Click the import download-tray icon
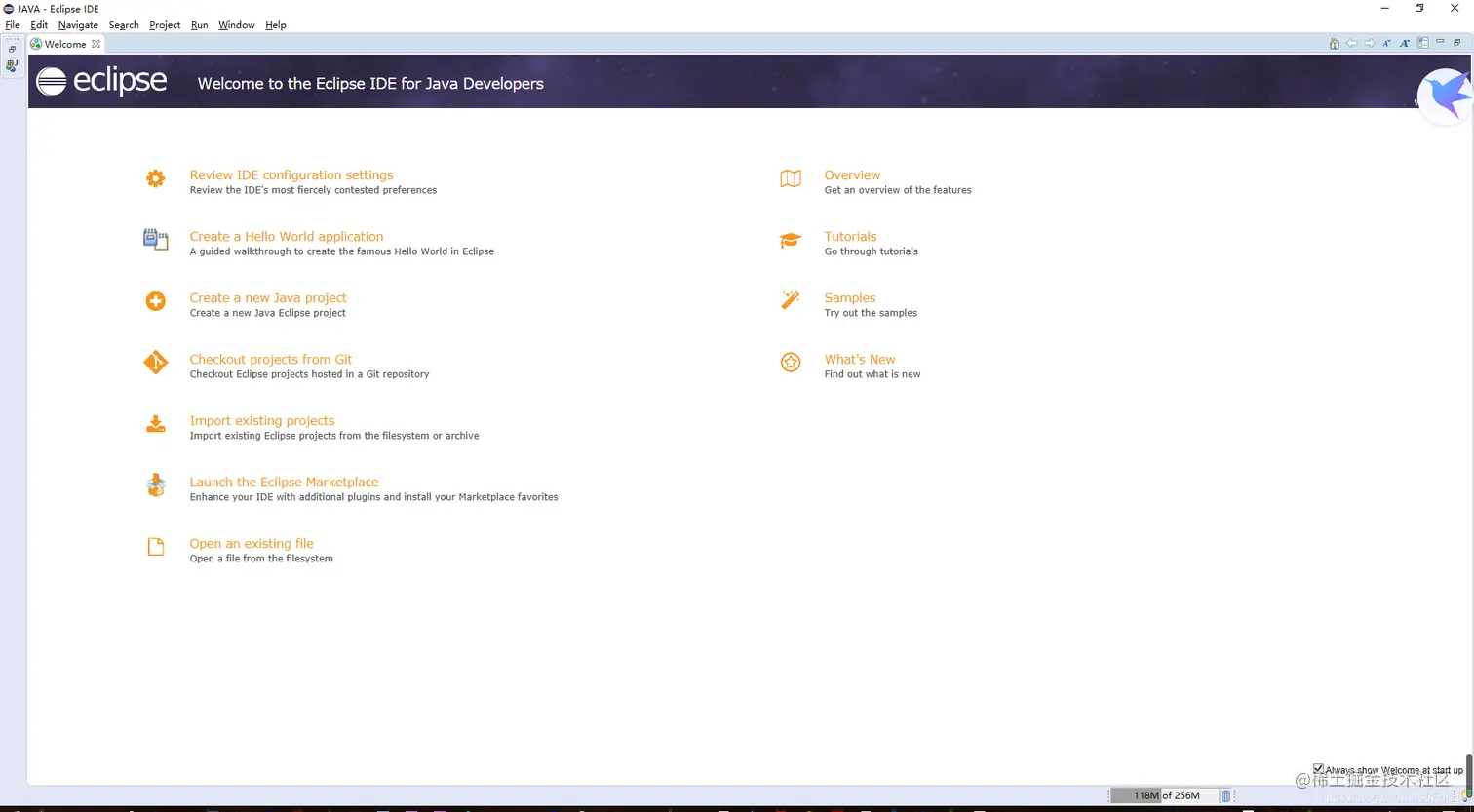Viewport: 1474px width, 812px height. click(x=155, y=424)
